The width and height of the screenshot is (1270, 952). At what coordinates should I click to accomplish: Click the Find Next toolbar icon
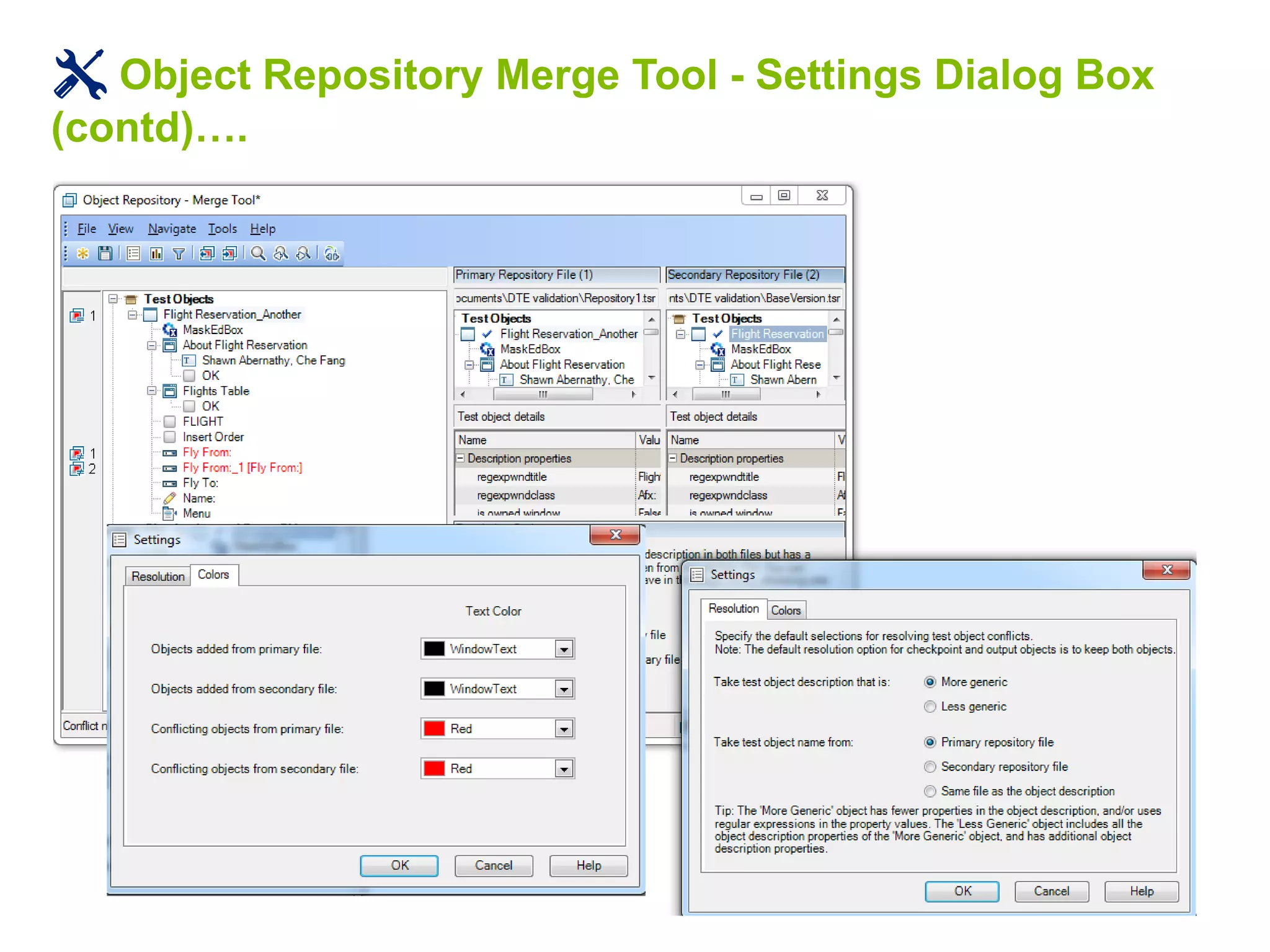point(303,253)
